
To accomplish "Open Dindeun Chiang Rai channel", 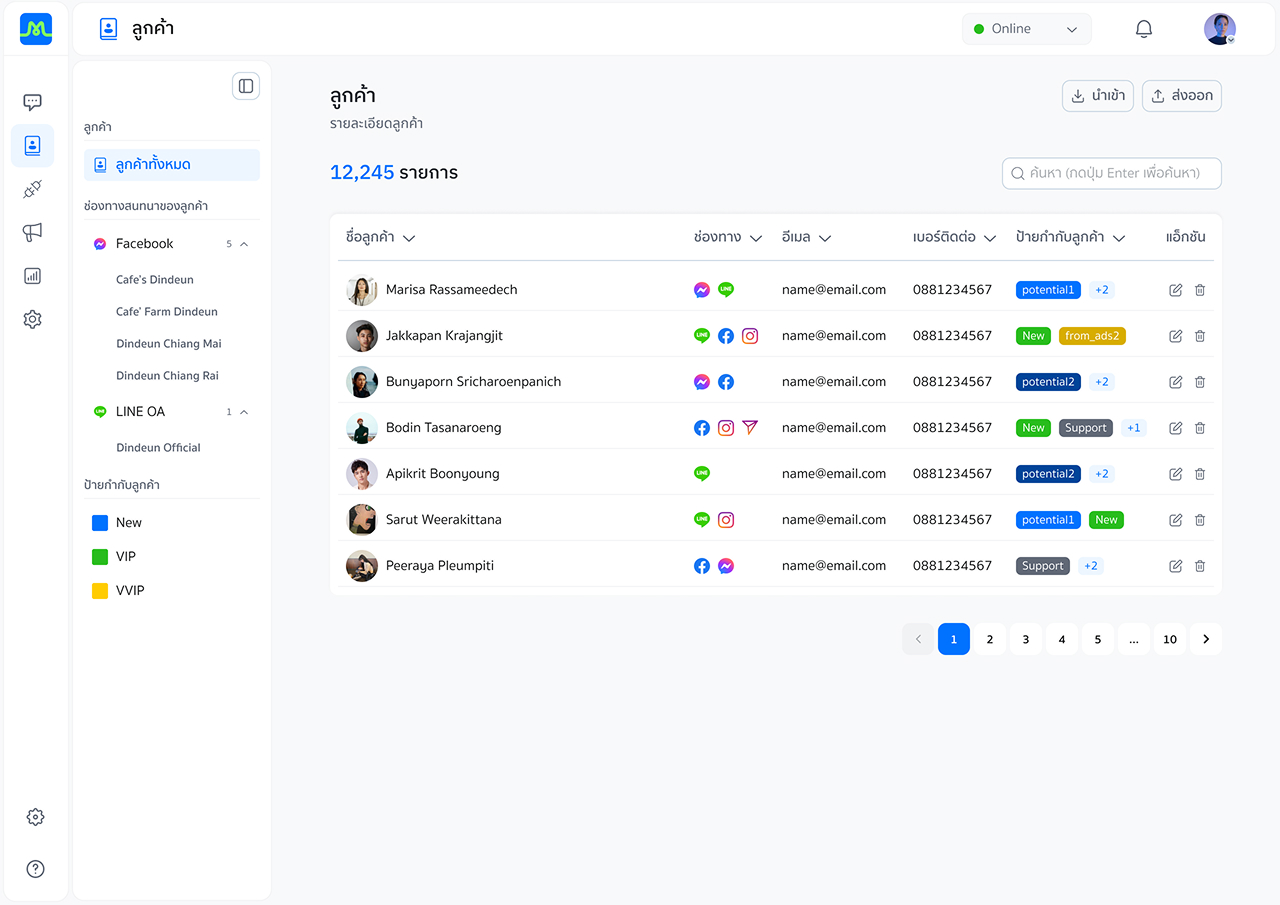I will click(167, 376).
